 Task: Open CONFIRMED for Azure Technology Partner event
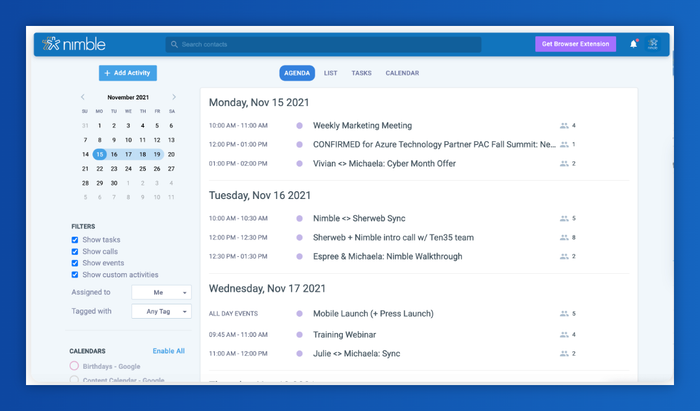coord(434,145)
